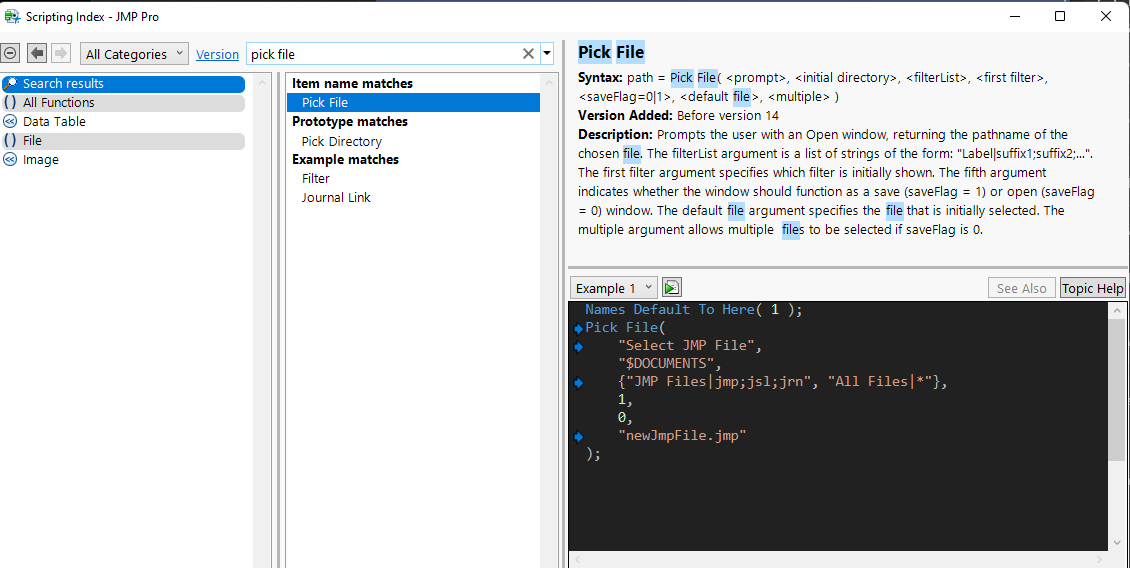Click into the "pick file" search field

click(x=380, y=54)
